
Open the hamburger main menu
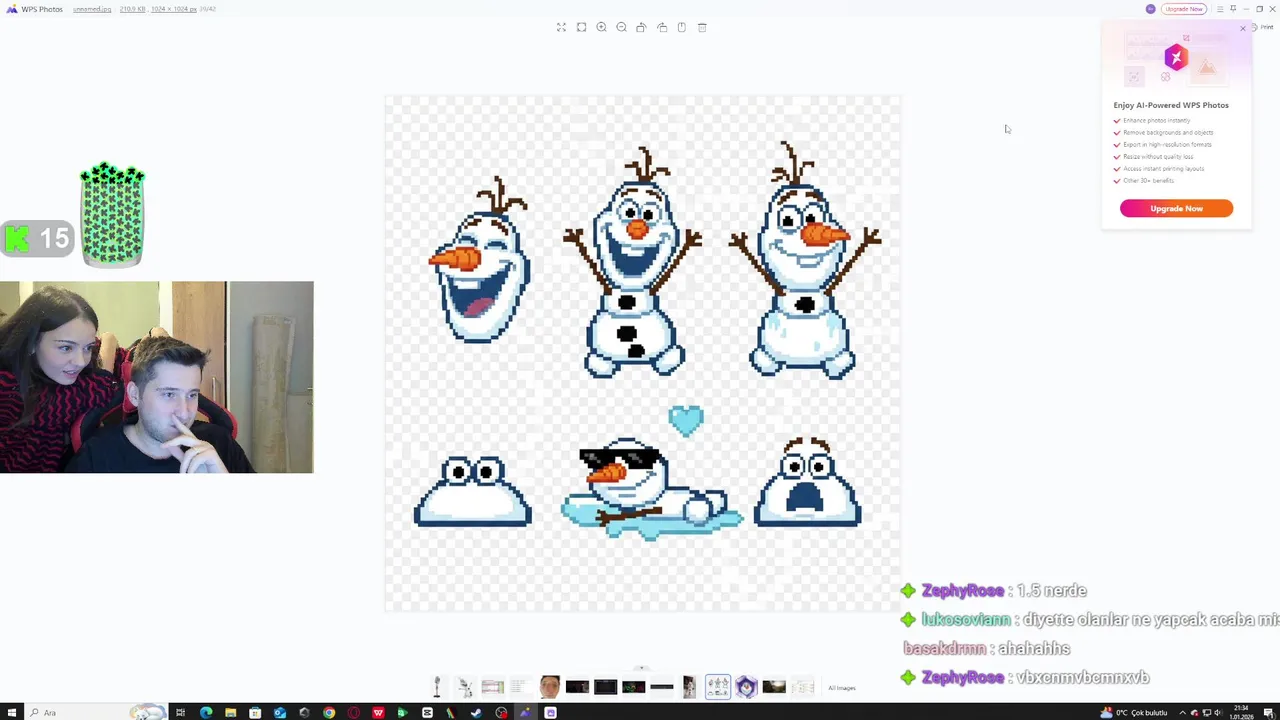pos(1219,9)
